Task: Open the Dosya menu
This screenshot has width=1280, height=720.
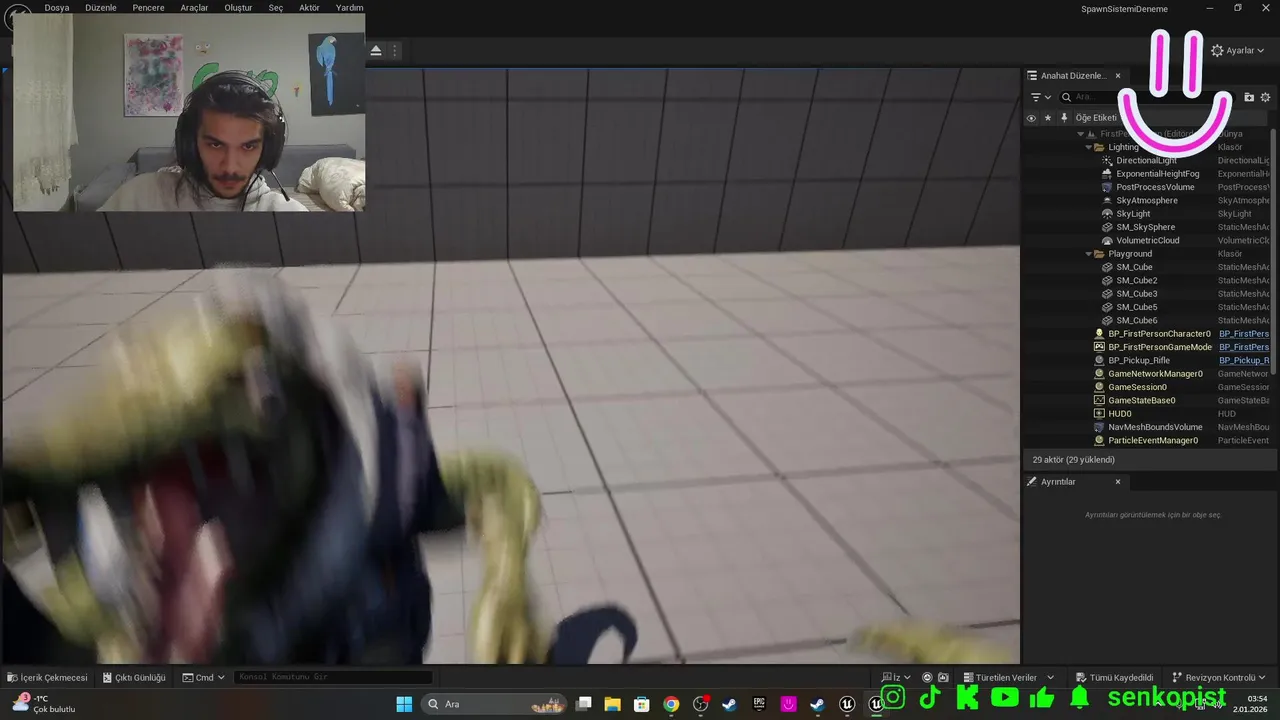Action: coord(57,7)
